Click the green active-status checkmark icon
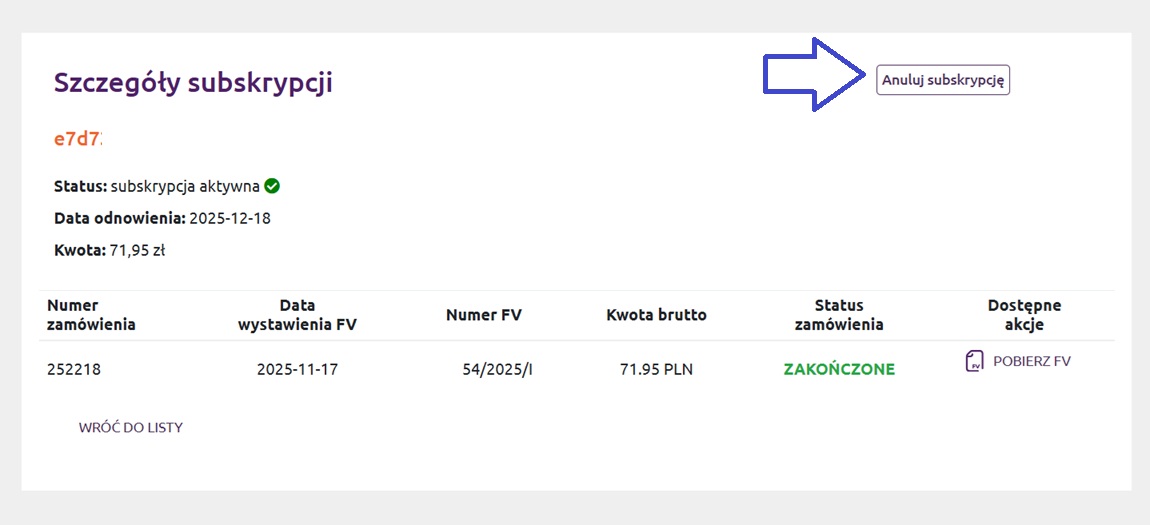Image resolution: width=1150 pixels, height=525 pixels. (x=272, y=186)
